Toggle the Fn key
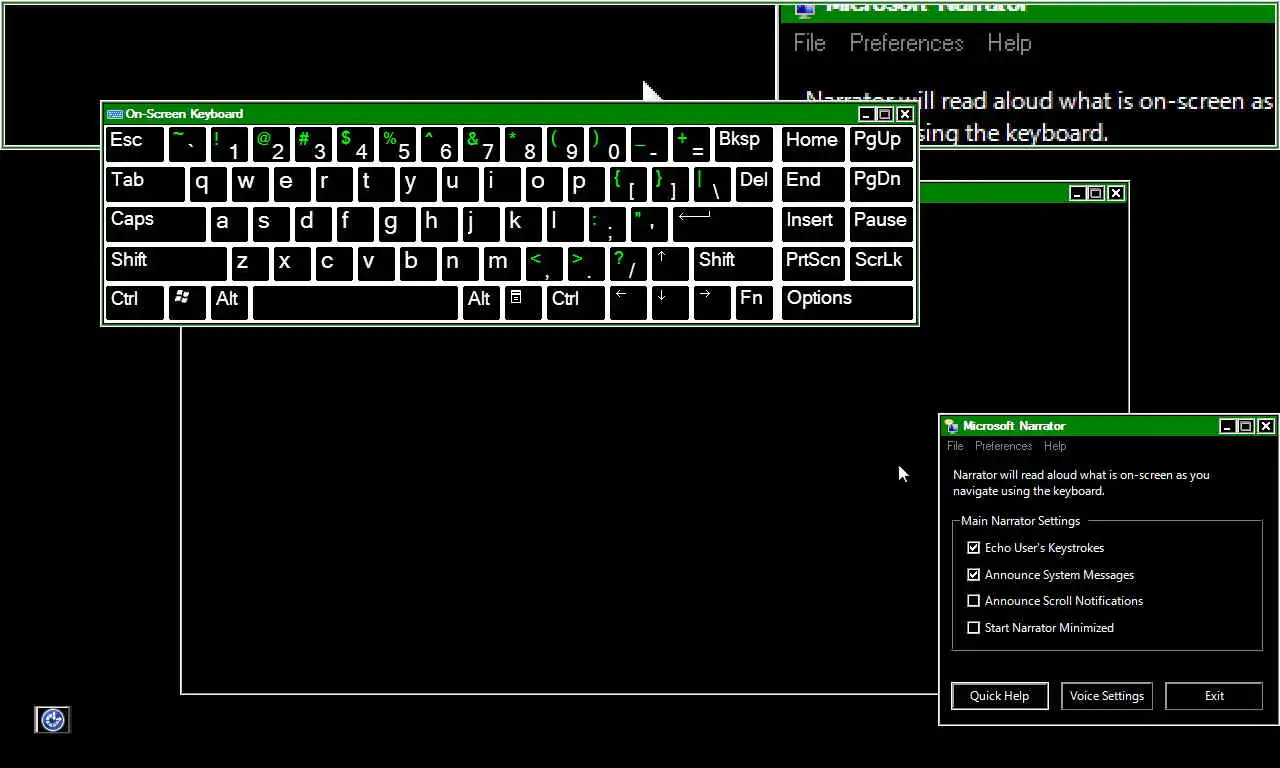This screenshot has width=1280, height=768. (x=754, y=303)
